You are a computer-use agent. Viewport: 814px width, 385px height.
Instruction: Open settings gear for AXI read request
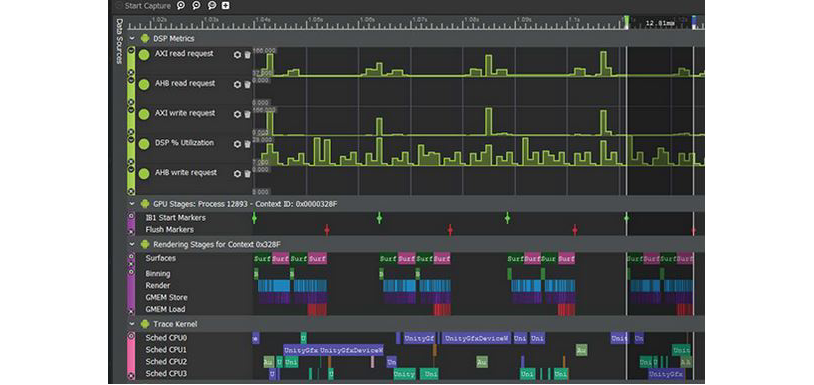[x=237, y=54]
